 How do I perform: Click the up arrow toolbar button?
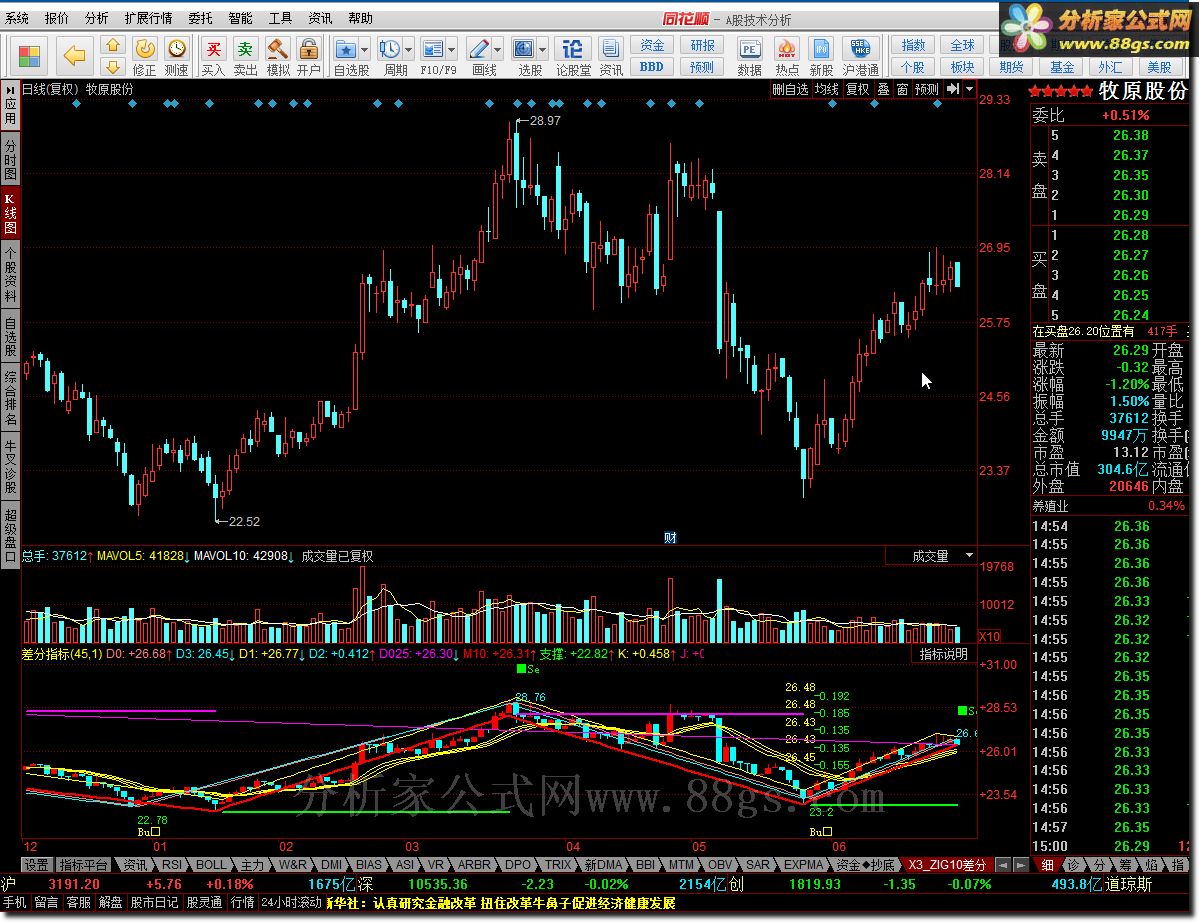pyautogui.click(x=113, y=46)
